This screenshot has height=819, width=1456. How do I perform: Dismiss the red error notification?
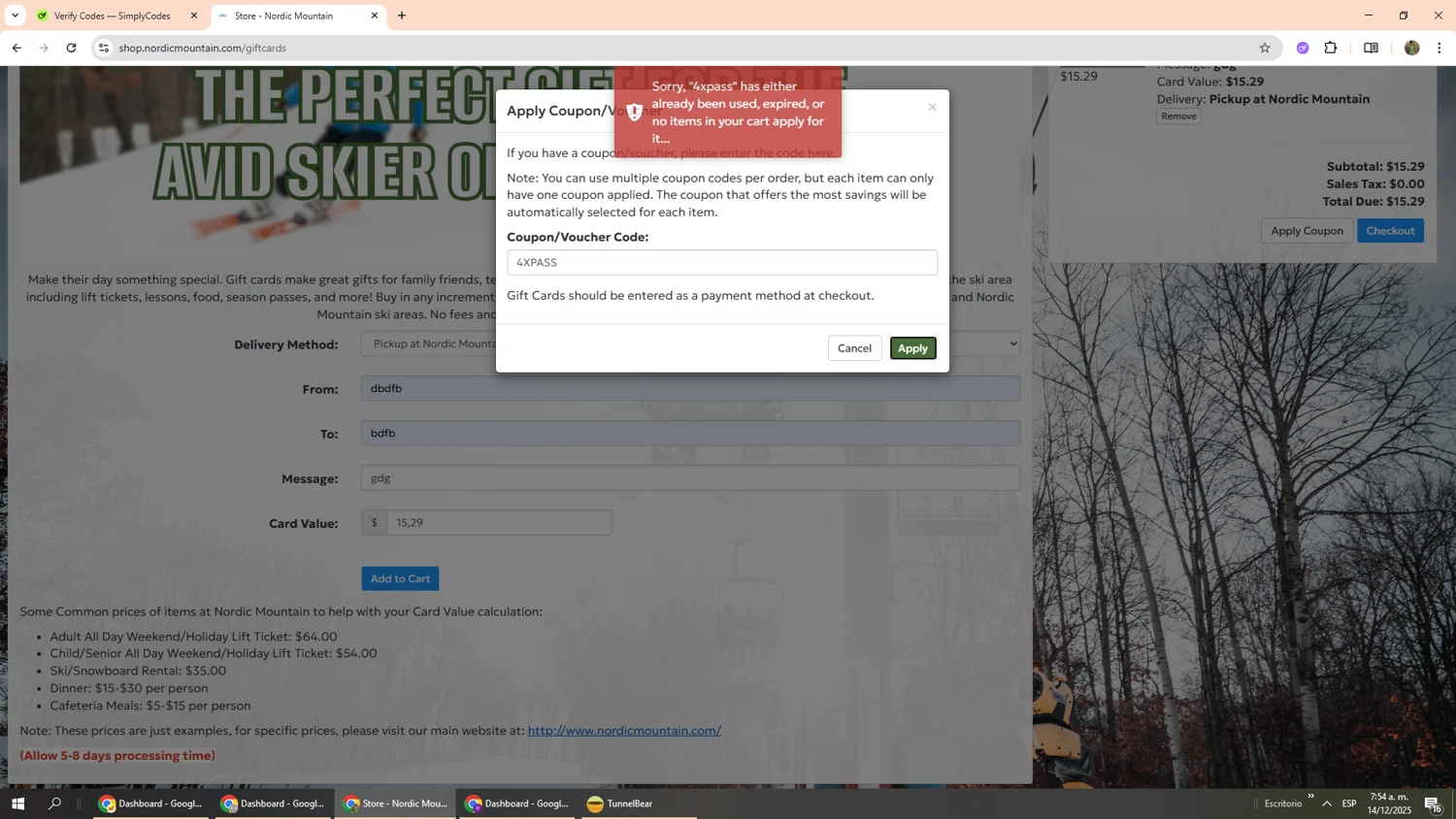click(727, 112)
